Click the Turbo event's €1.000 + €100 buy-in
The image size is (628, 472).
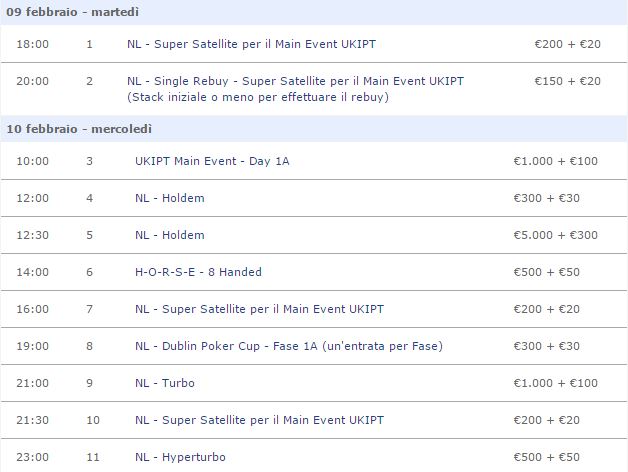coord(556,383)
